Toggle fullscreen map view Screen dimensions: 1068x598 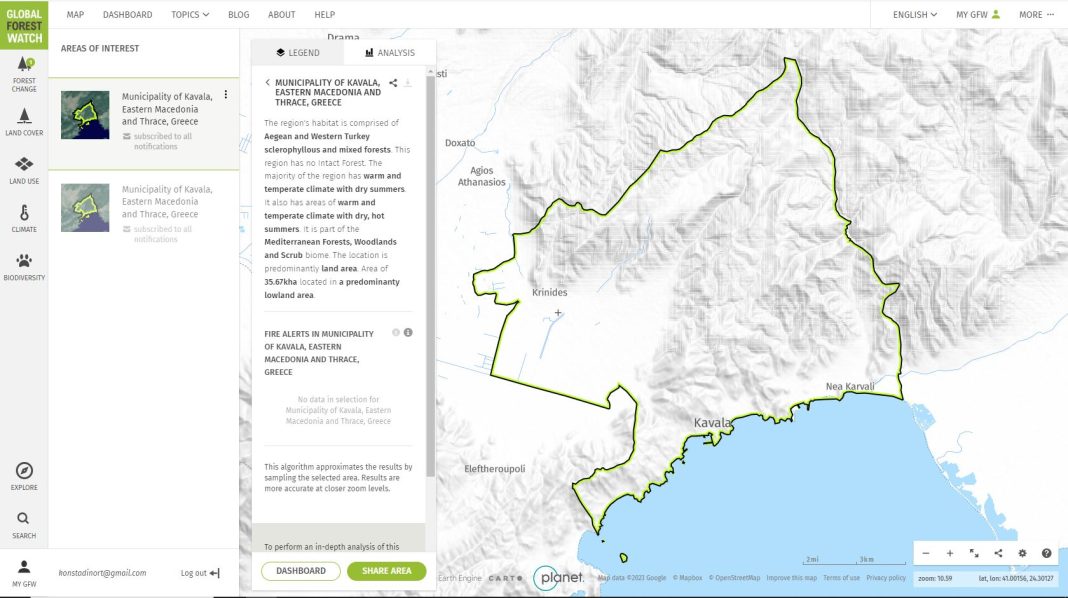[974, 553]
